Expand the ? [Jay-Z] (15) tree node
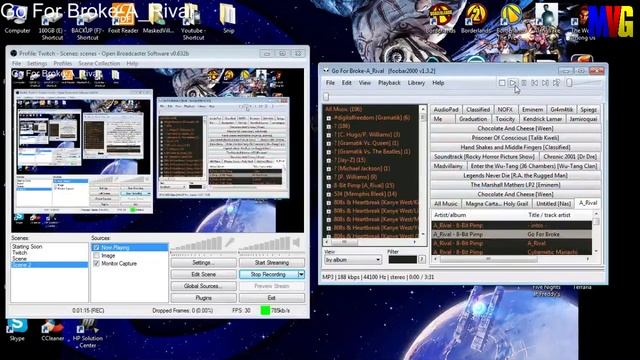Viewport: 640px width, 360px height. pyautogui.click(x=329, y=160)
